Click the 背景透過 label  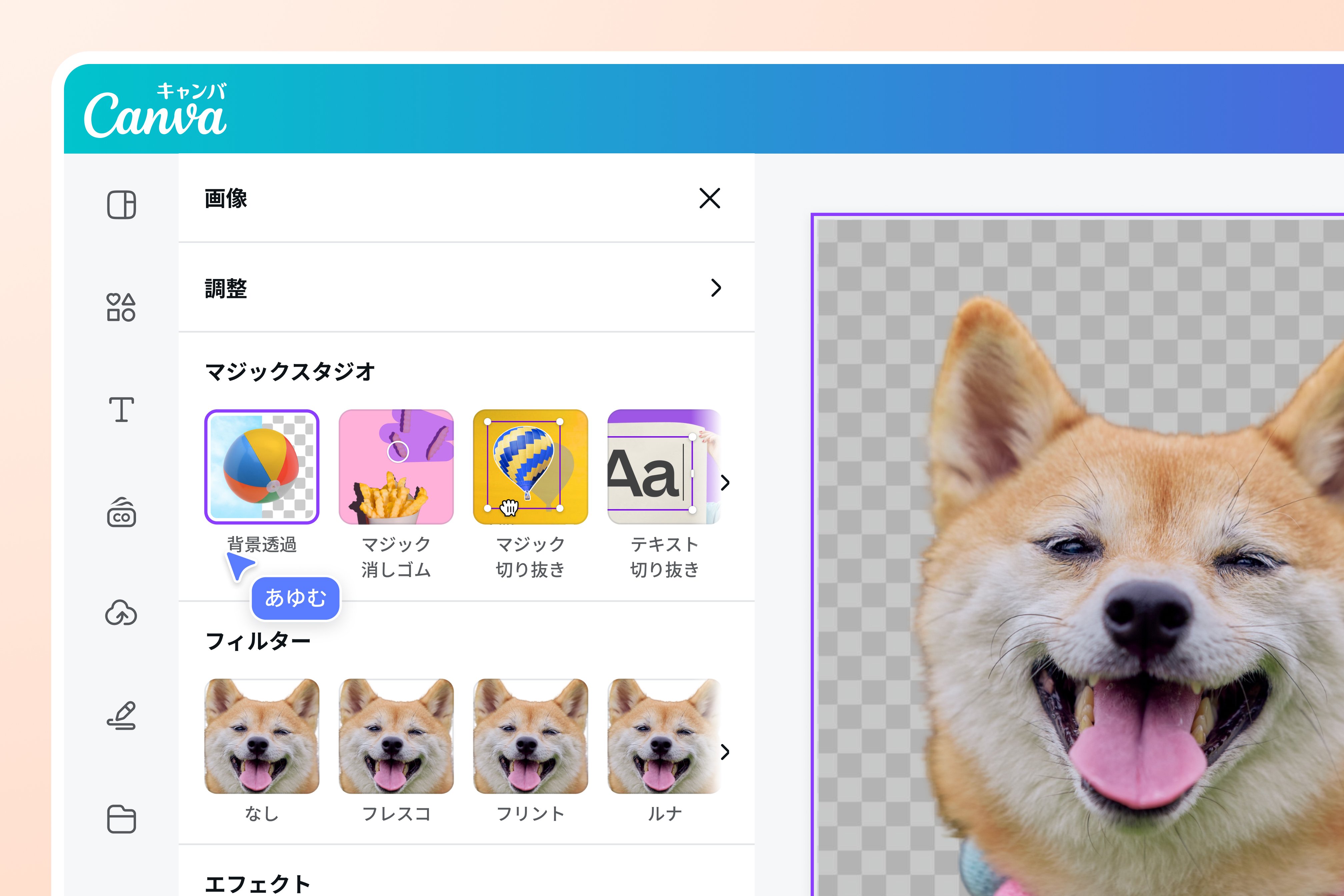[x=262, y=545]
